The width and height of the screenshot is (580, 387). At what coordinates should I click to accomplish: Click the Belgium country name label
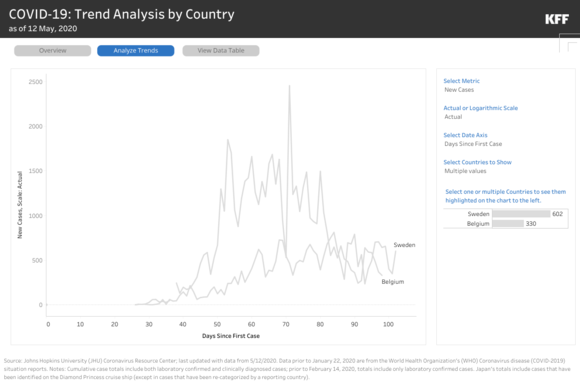coord(478,223)
